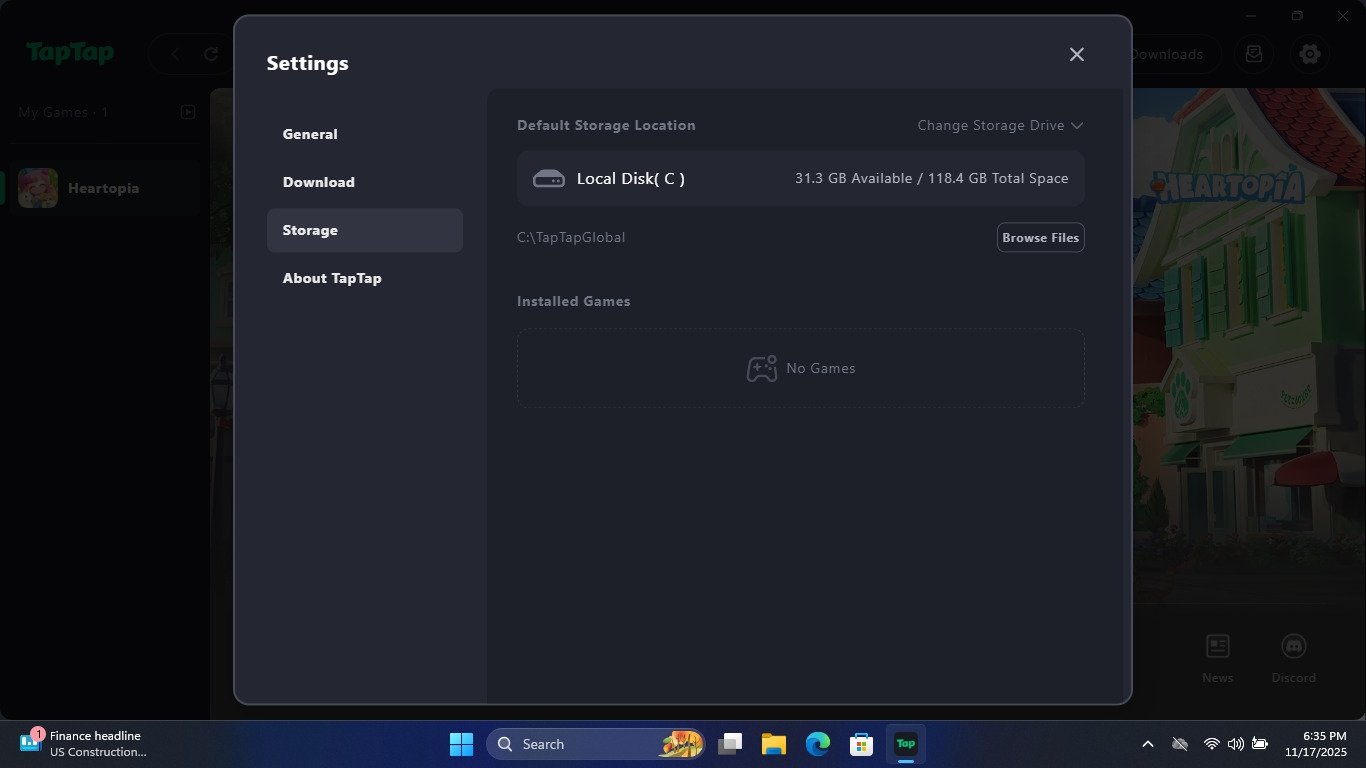This screenshot has width=1366, height=768.
Task: Open the inbox messages icon near Downloads
Action: point(1253,54)
